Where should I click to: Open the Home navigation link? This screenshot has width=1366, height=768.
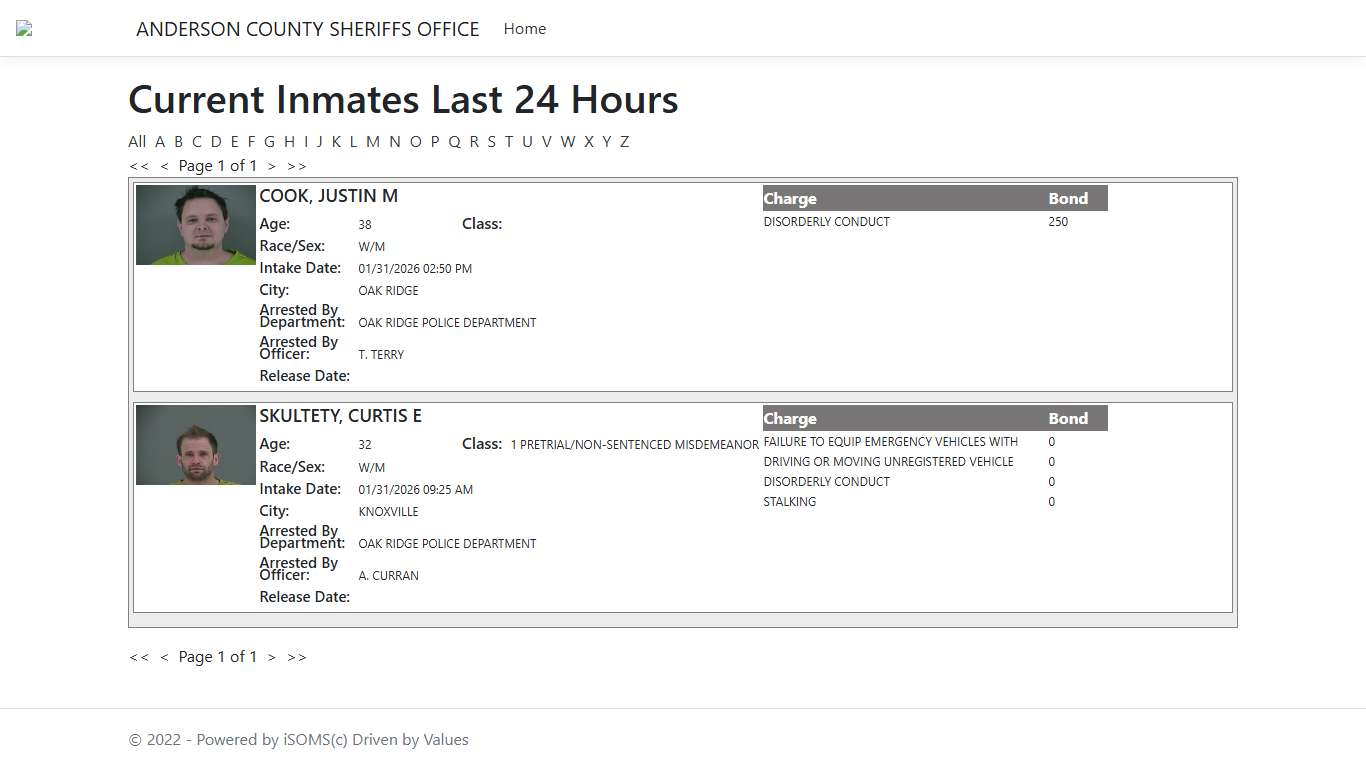(x=524, y=29)
